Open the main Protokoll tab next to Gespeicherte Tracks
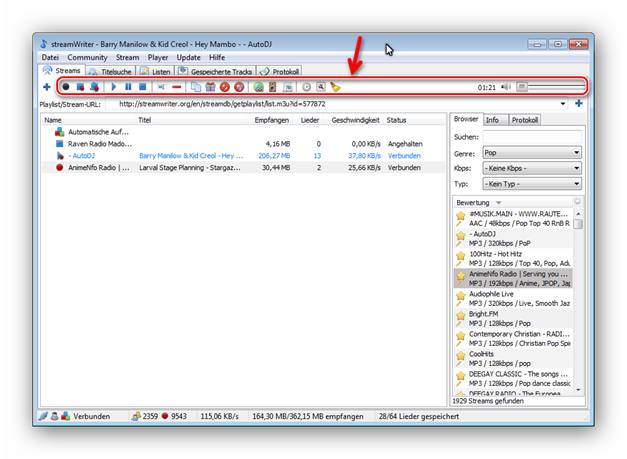The height and width of the screenshot is (459, 627). coord(280,72)
